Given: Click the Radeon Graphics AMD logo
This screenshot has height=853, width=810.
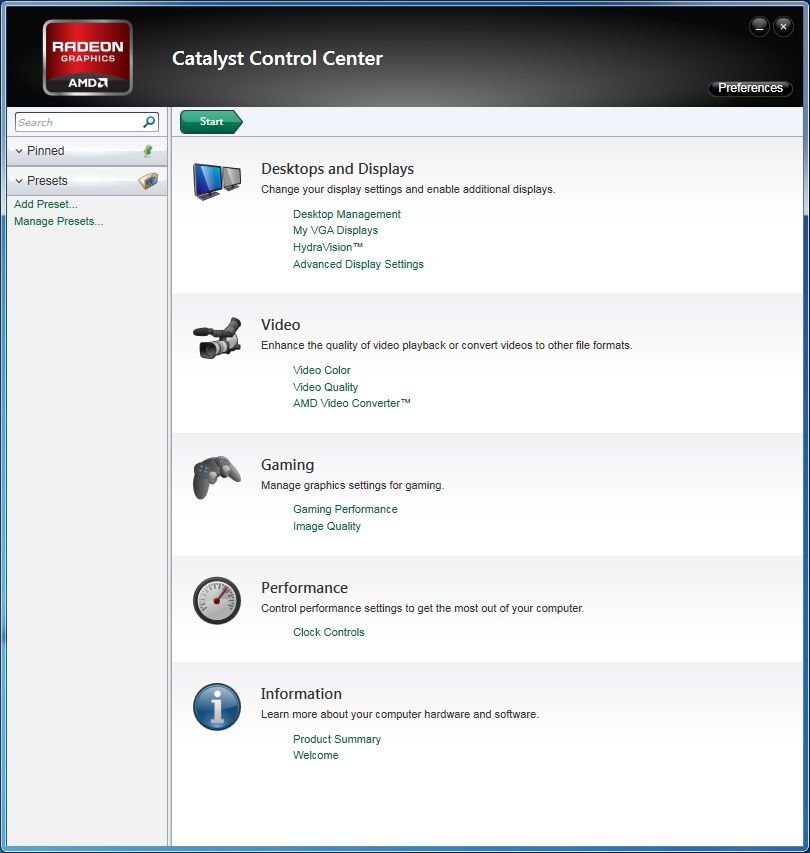Looking at the screenshot, I should point(88,57).
